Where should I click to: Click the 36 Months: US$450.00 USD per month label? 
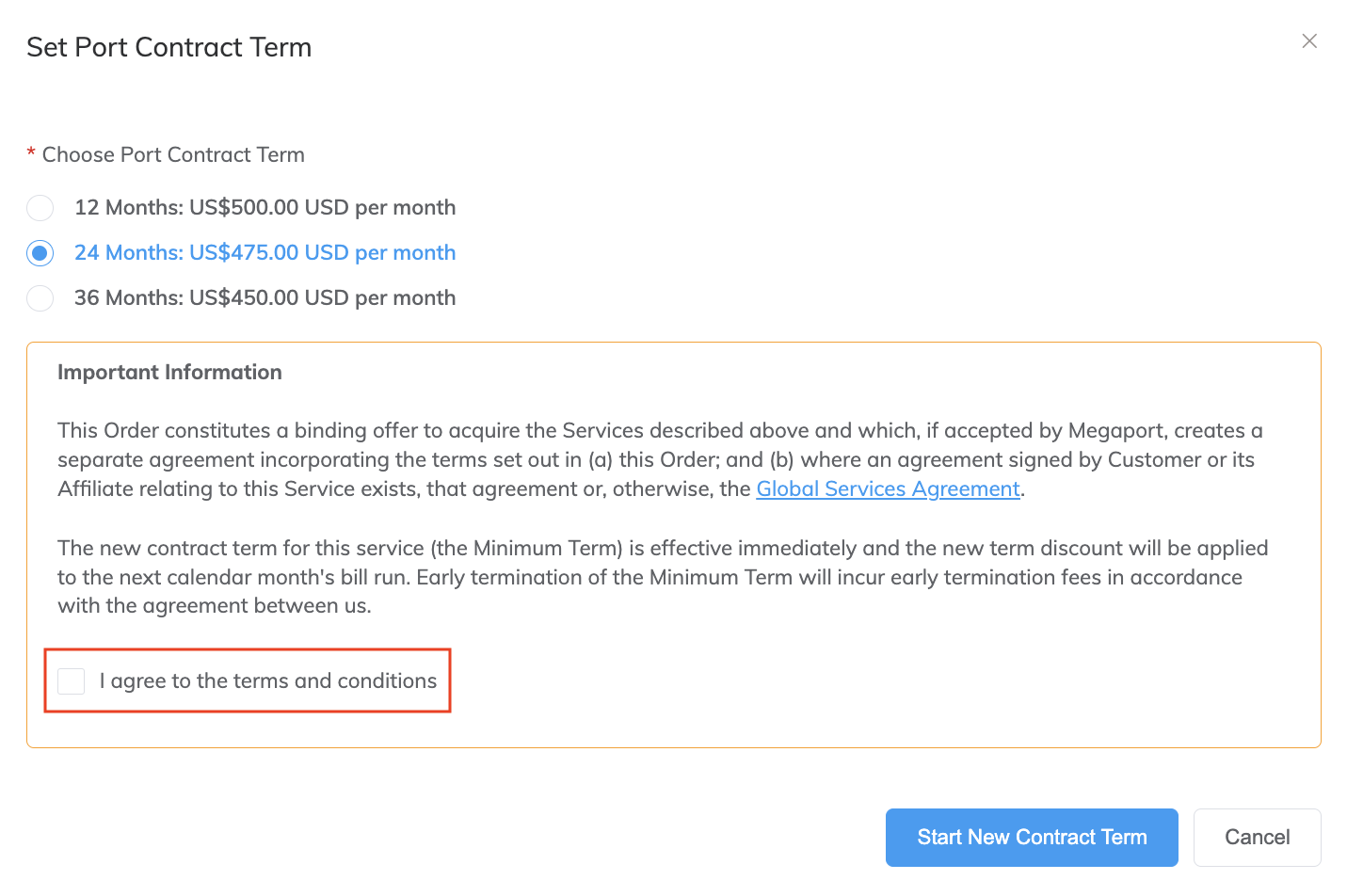point(265,298)
